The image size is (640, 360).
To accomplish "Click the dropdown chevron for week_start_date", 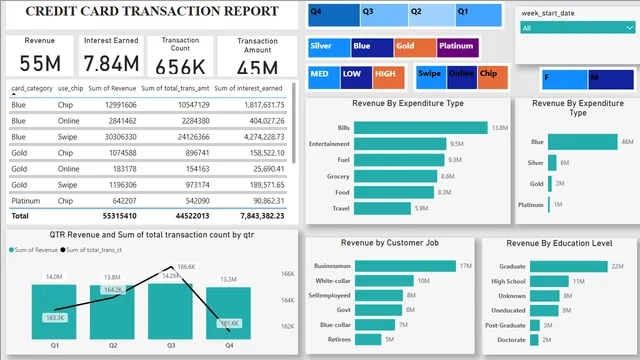I will tap(629, 28).
